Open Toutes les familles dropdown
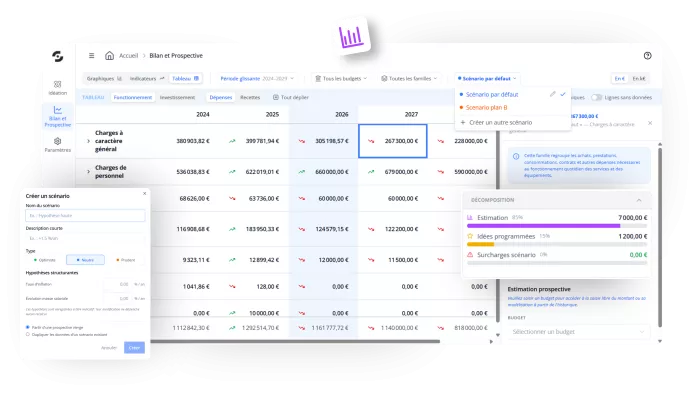The width and height of the screenshot is (700, 394). click(409, 79)
